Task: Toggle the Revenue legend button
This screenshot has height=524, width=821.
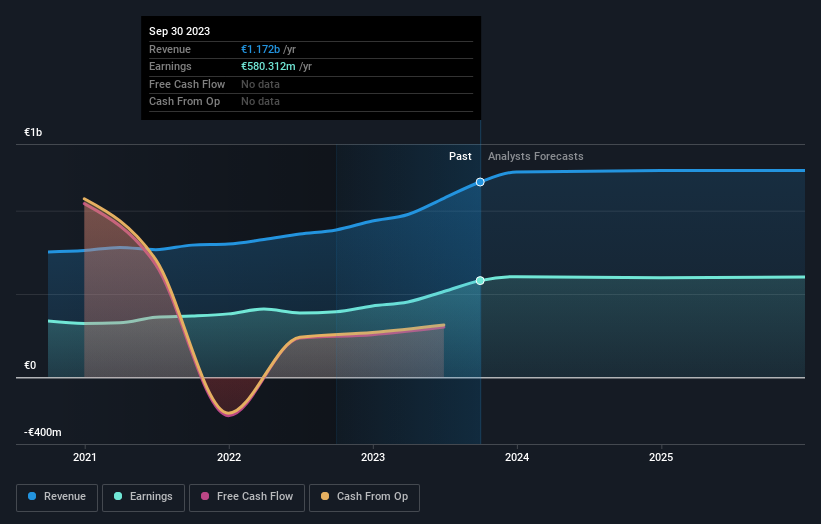Action: coord(57,497)
